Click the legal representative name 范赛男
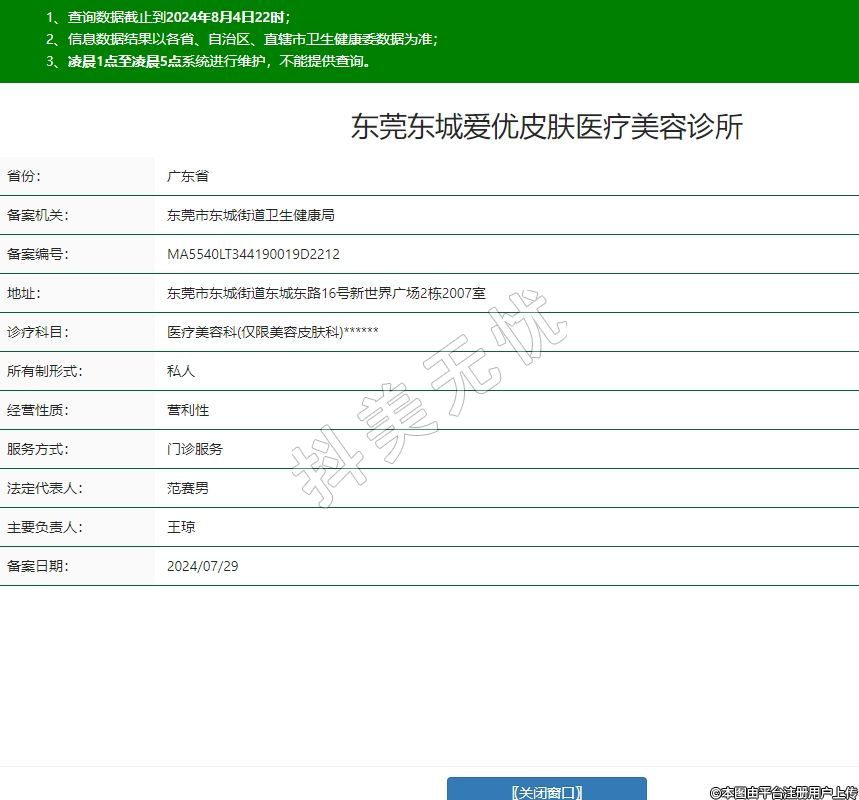 point(188,488)
